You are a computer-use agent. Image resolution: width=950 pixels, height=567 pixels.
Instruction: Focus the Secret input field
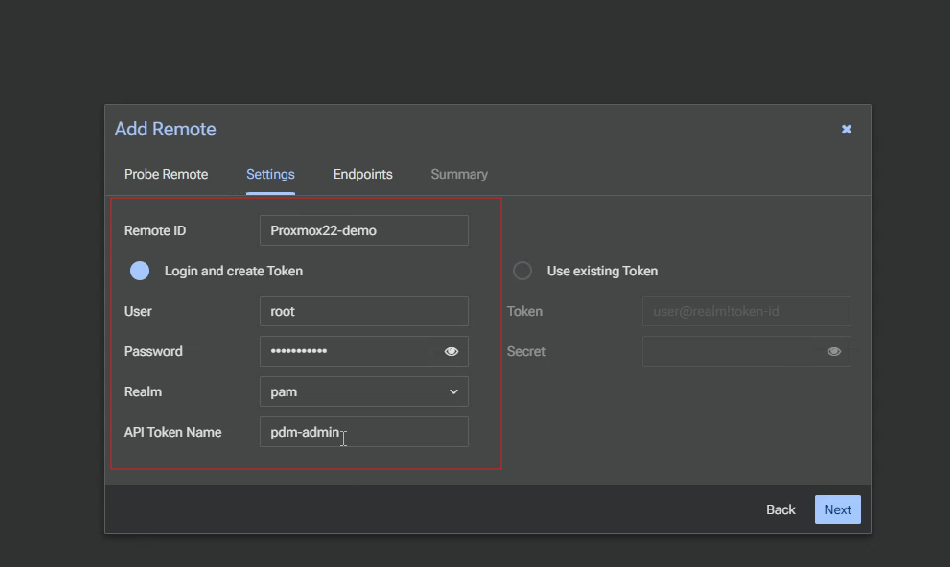point(732,352)
